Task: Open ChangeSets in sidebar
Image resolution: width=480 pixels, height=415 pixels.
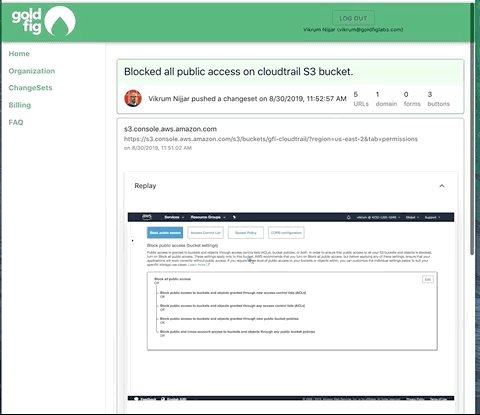Action: point(30,88)
